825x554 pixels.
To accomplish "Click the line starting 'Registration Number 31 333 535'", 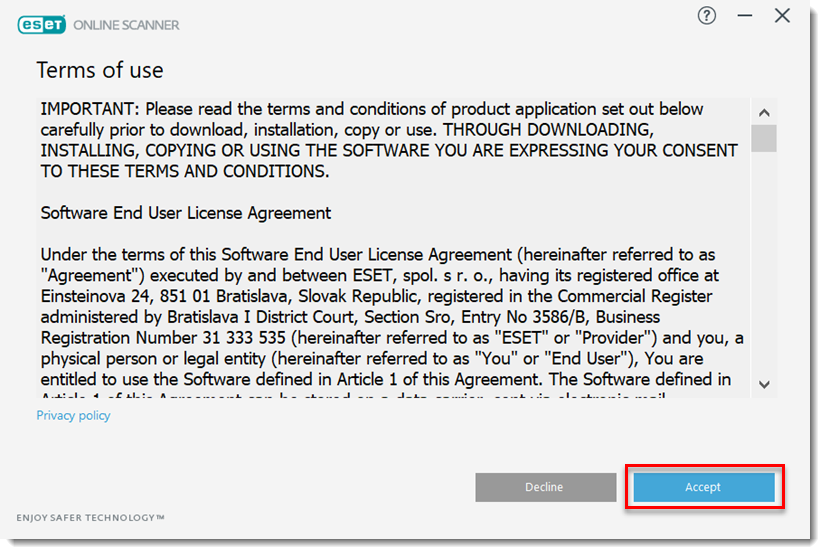I will (x=392, y=338).
